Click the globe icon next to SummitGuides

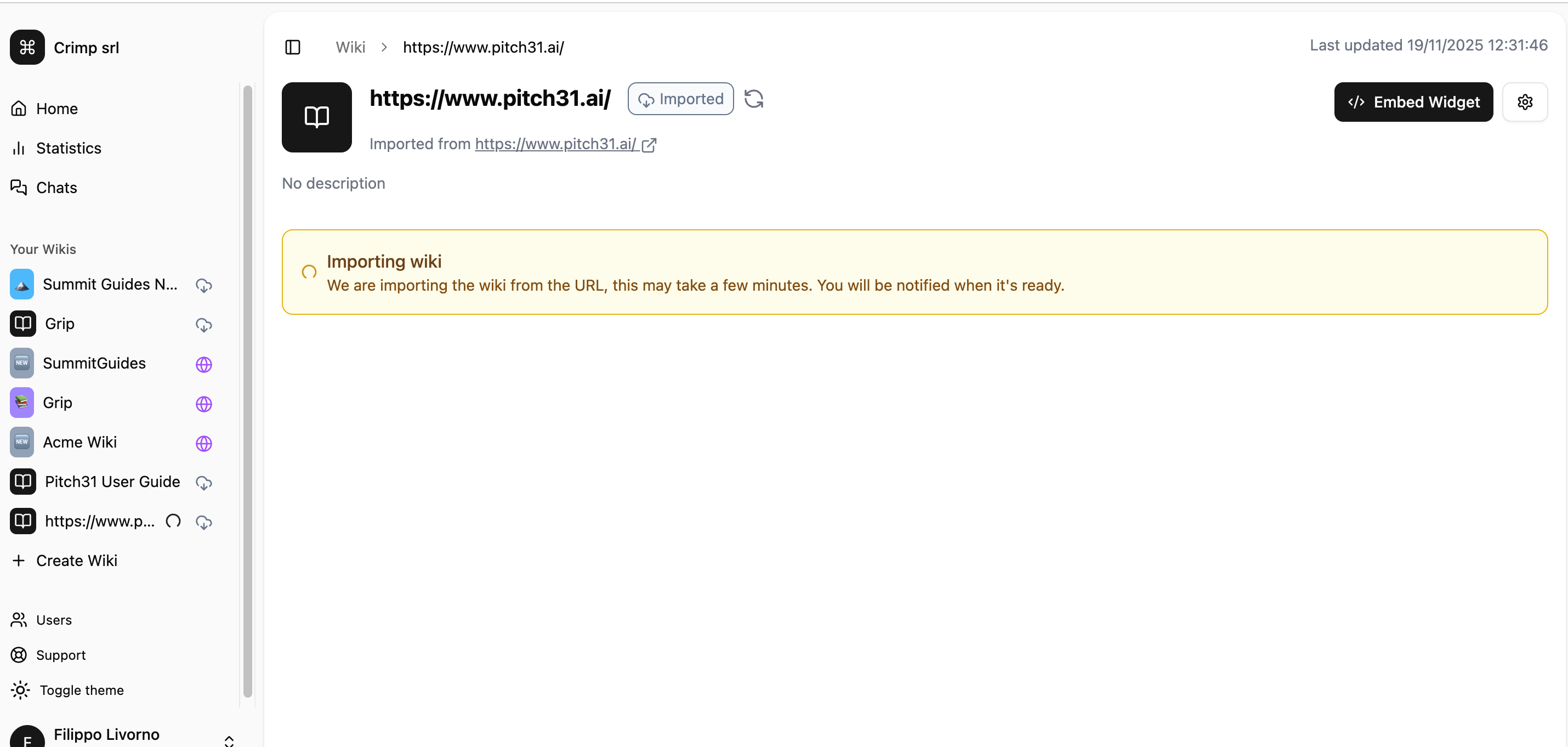coord(204,364)
